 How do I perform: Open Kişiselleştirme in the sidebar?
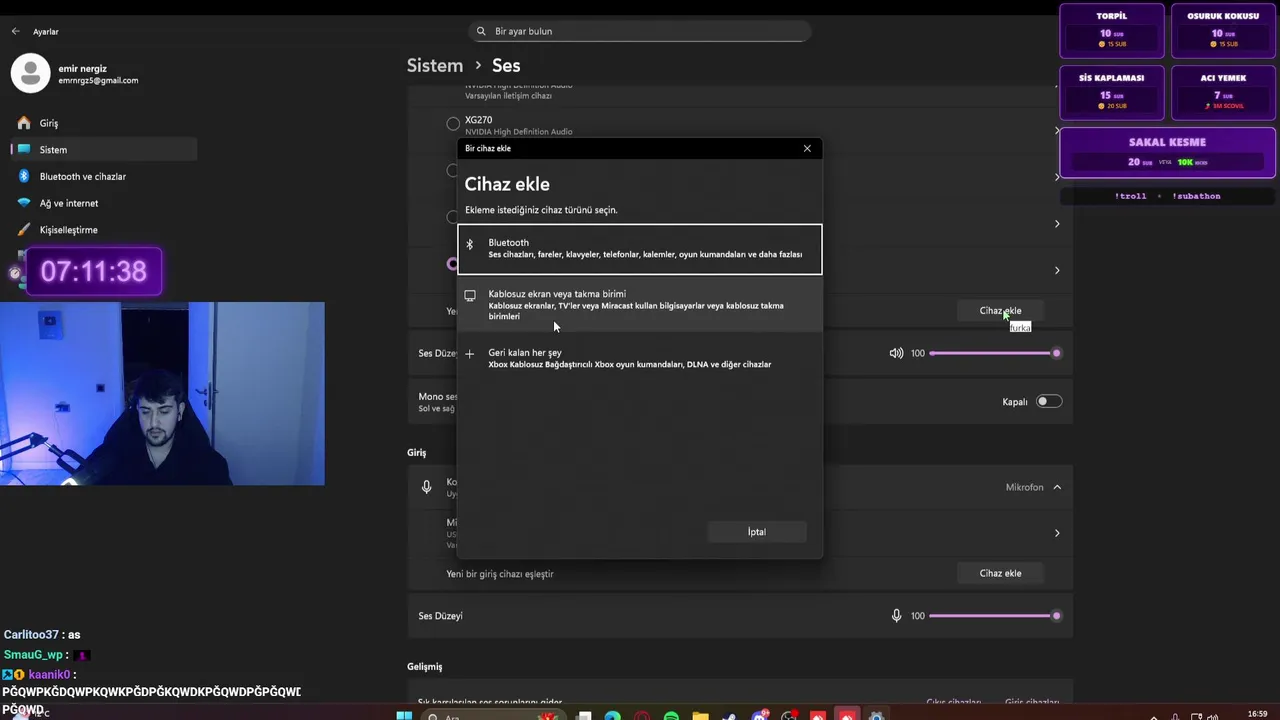(104, 230)
